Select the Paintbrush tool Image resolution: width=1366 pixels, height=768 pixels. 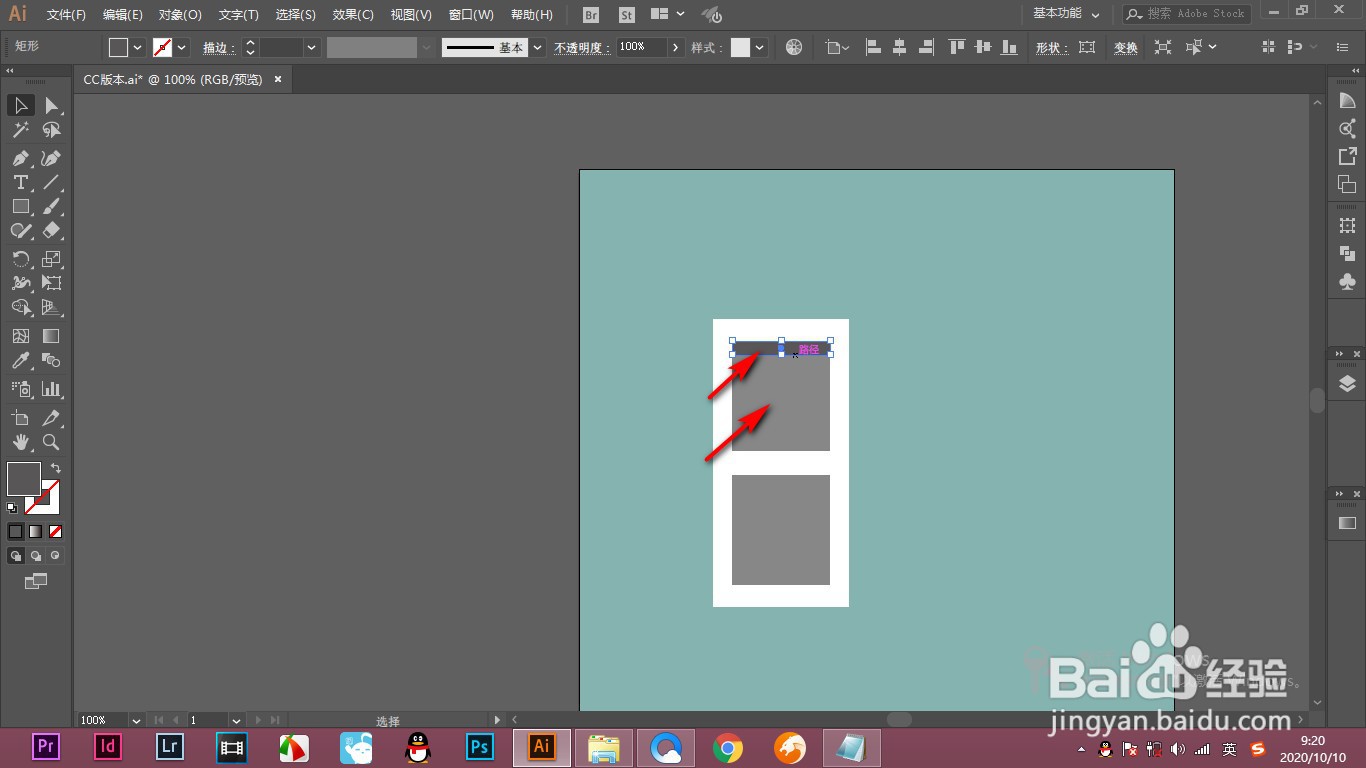51,206
